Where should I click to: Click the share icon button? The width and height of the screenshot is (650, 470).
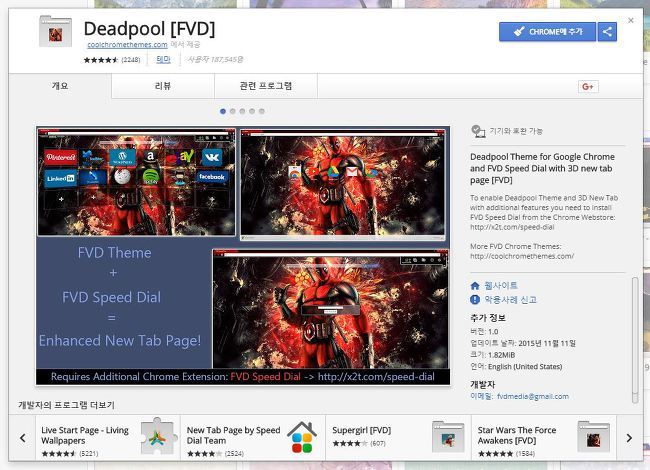pos(607,32)
